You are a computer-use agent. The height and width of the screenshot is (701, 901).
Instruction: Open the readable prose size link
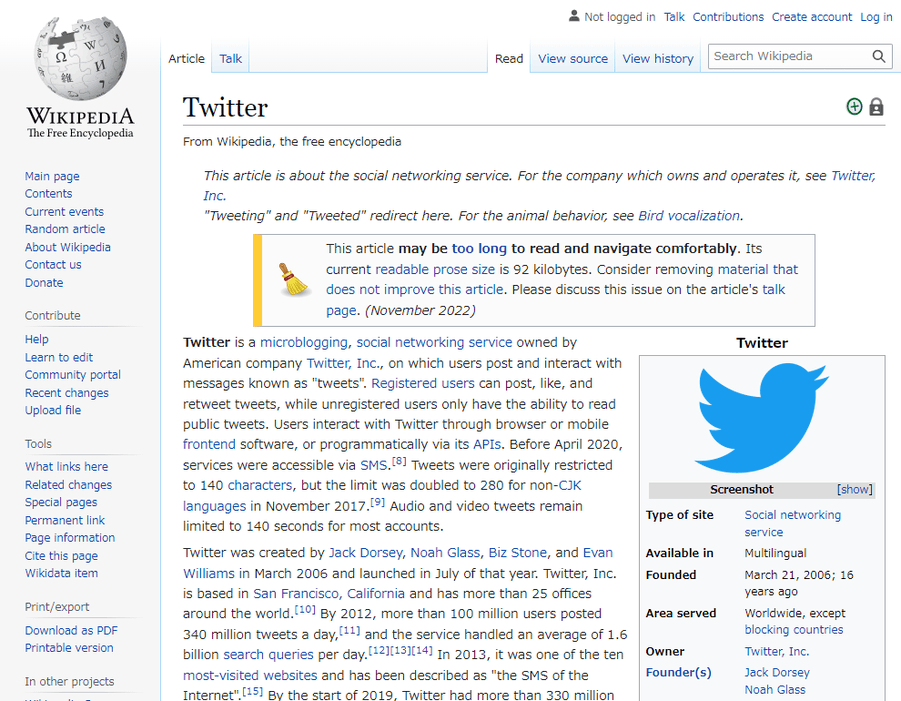(x=435, y=269)
